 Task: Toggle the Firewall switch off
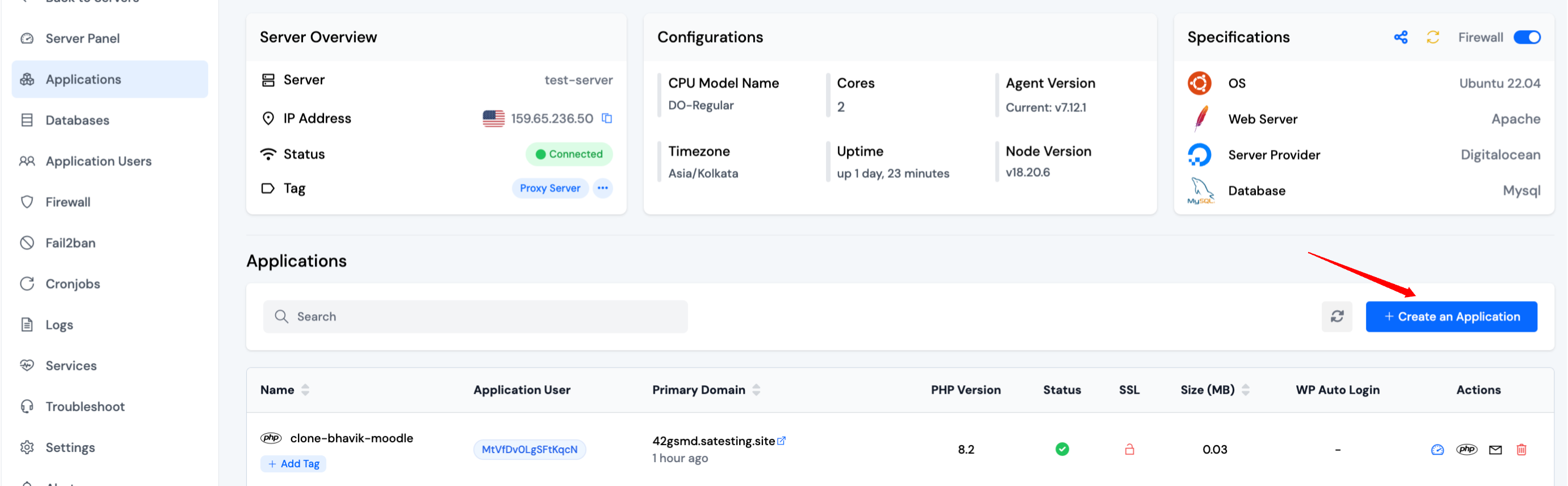(1526, 38)
